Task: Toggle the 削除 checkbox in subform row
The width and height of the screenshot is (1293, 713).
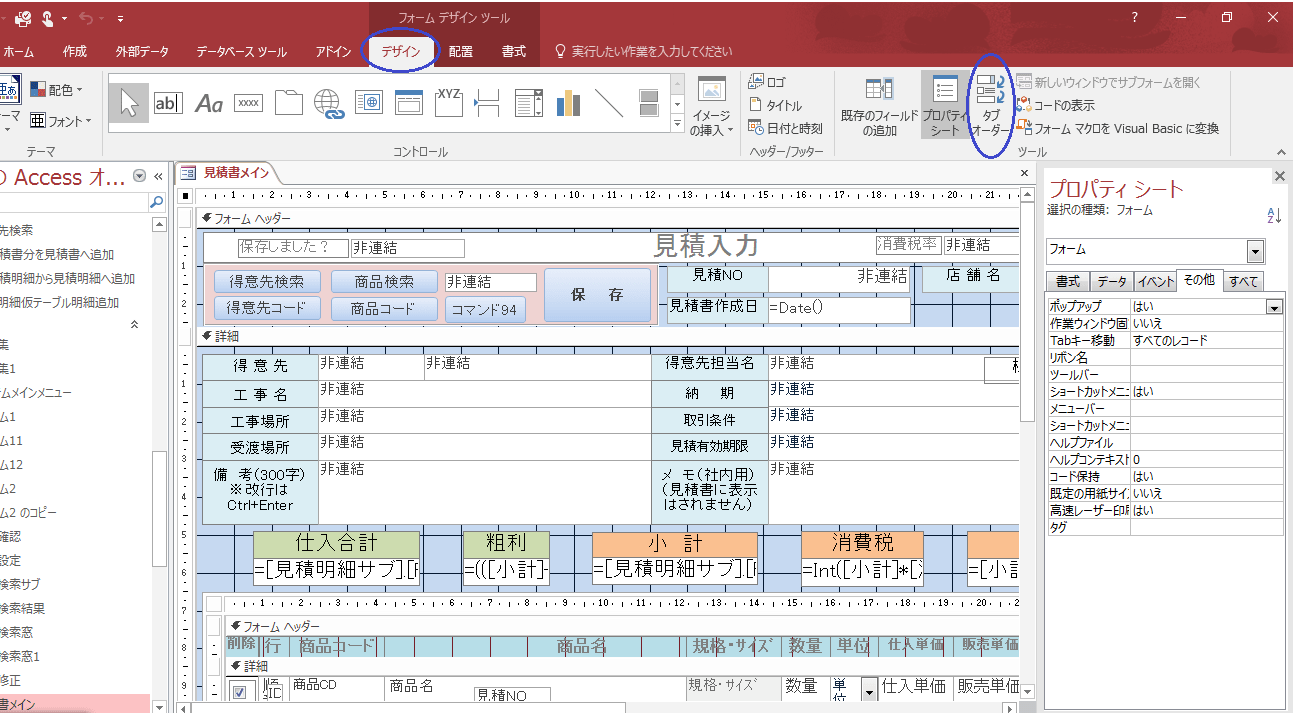Action: pyautogui.click(x=239, y=692)
